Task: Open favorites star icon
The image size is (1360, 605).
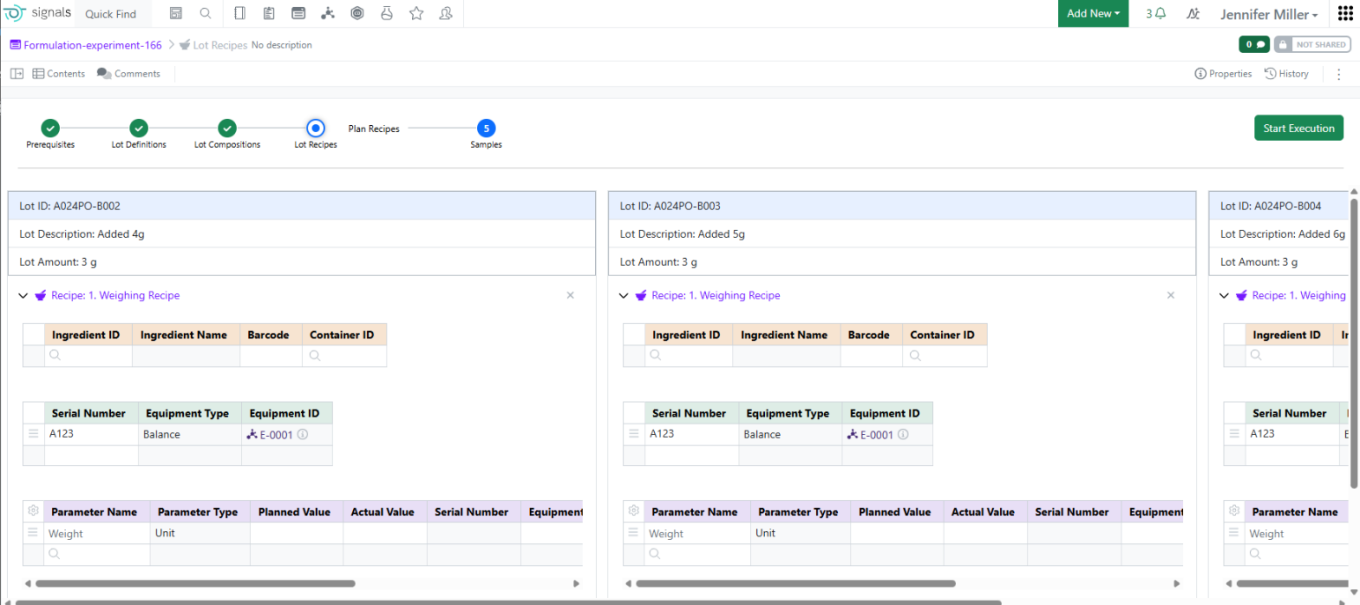Action: [x=416, y=14]
